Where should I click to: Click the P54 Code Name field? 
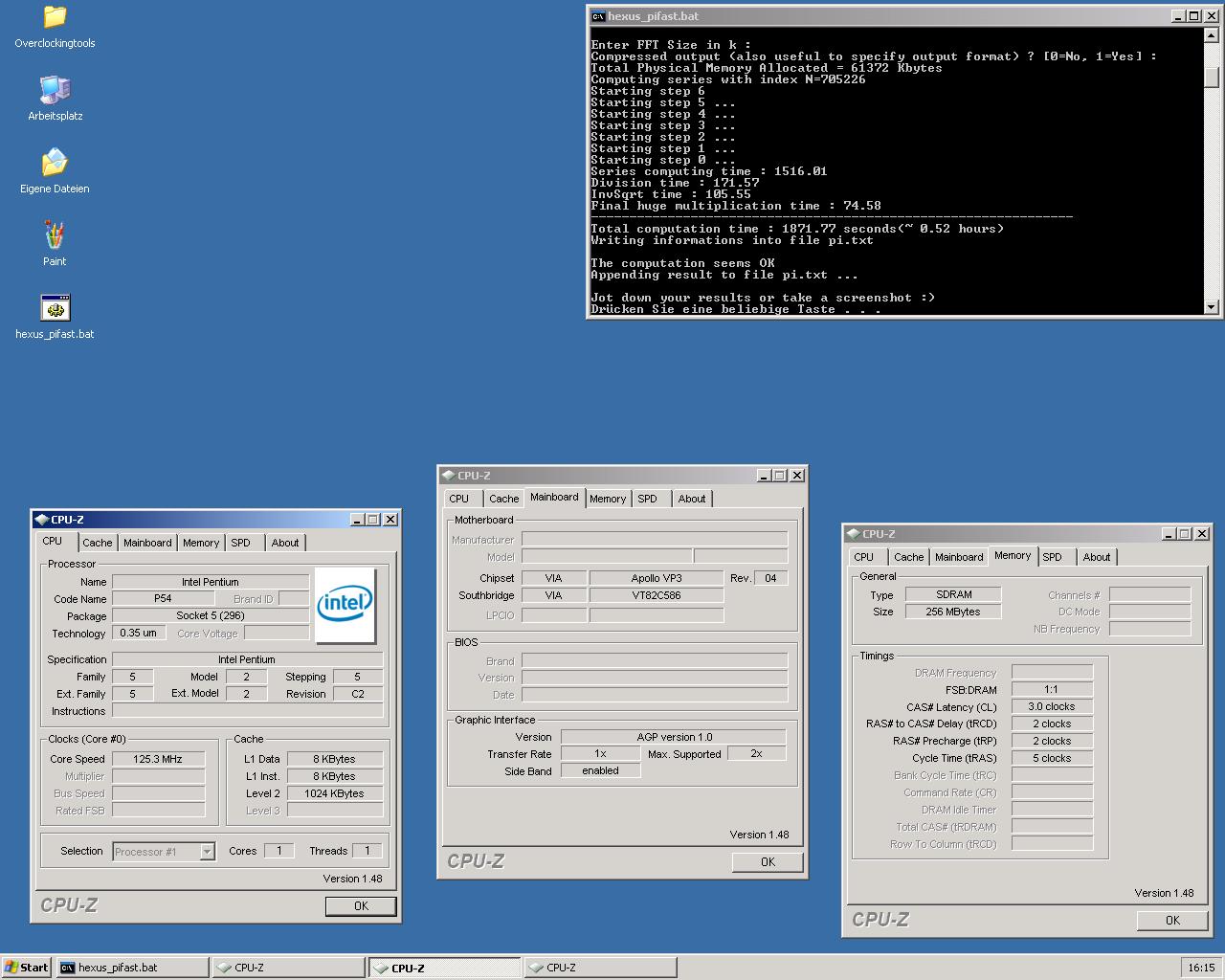tap(163, 598)
